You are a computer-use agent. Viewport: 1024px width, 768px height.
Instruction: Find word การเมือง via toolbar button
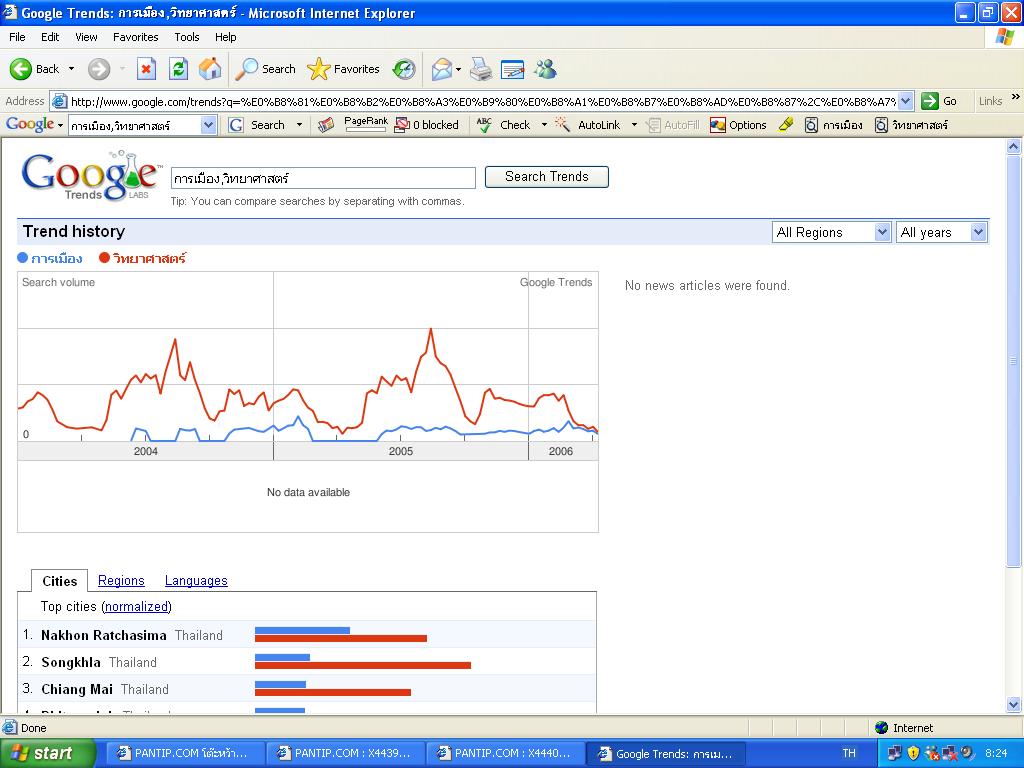(x=834, y=125)
